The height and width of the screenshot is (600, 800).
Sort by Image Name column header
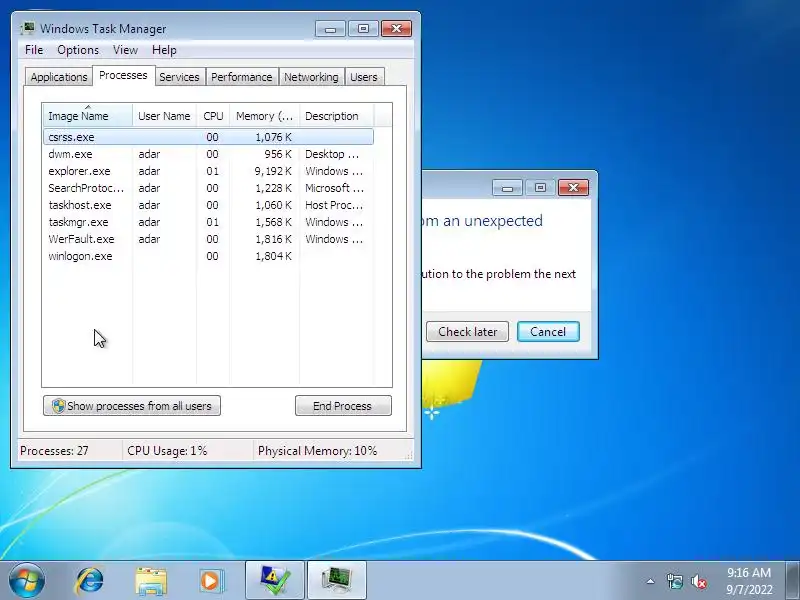coord(88,116)
